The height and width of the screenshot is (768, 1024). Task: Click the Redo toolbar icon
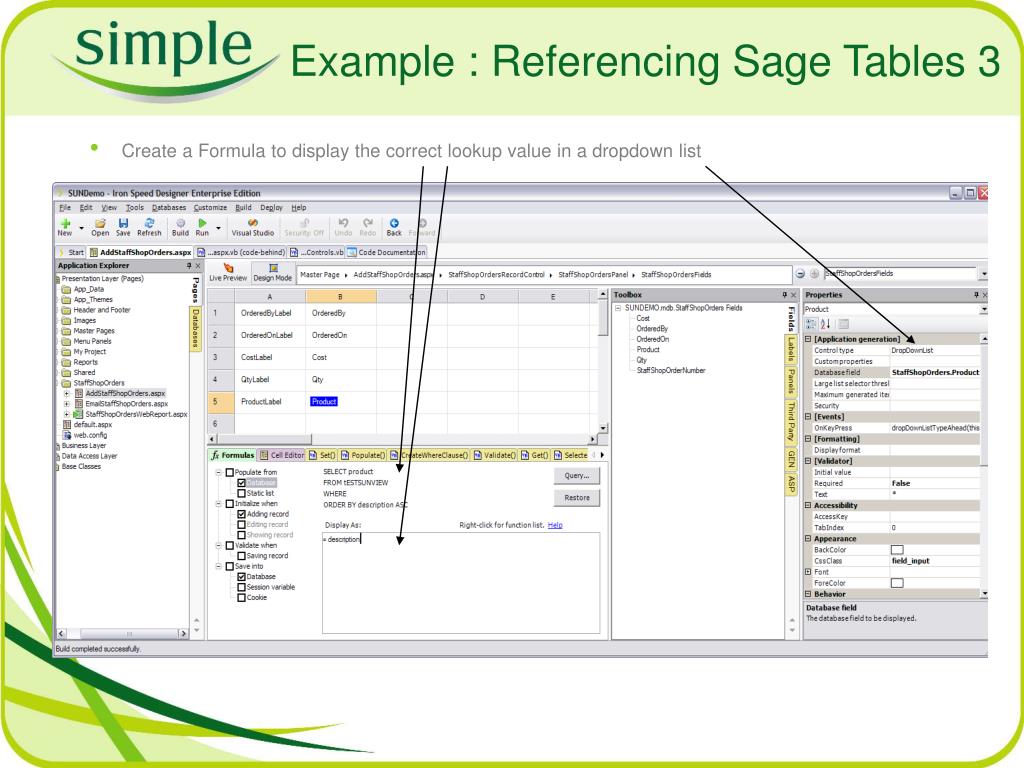coord(368,223)
